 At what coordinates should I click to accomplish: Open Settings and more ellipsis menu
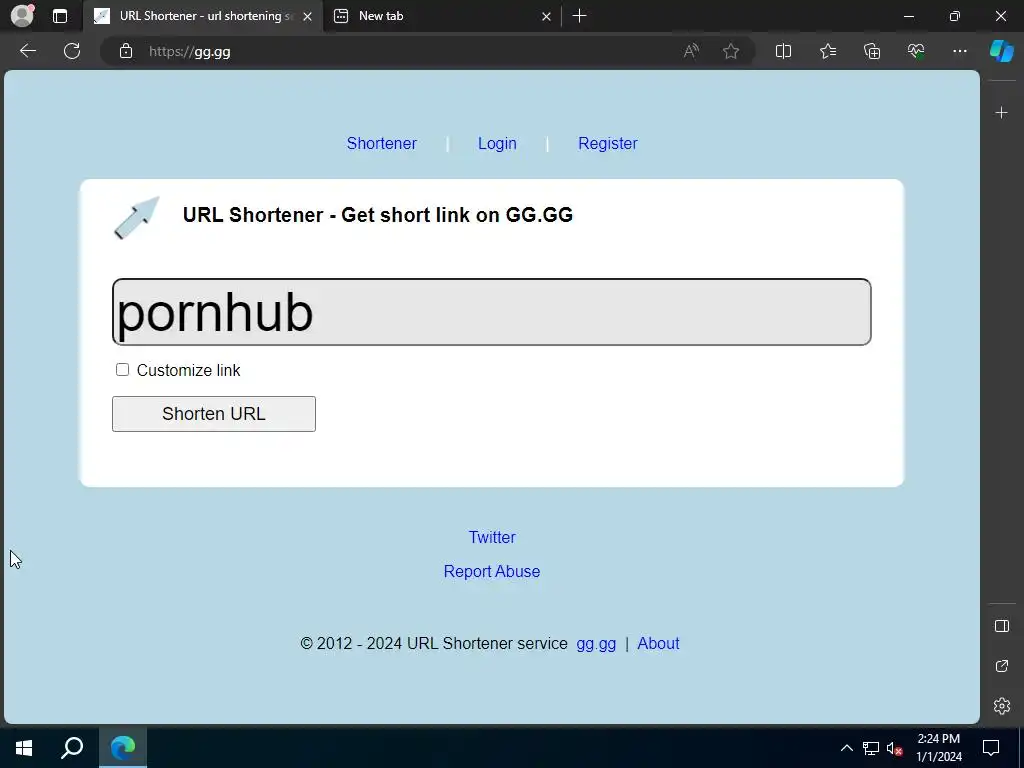click(x=959, y=51)
